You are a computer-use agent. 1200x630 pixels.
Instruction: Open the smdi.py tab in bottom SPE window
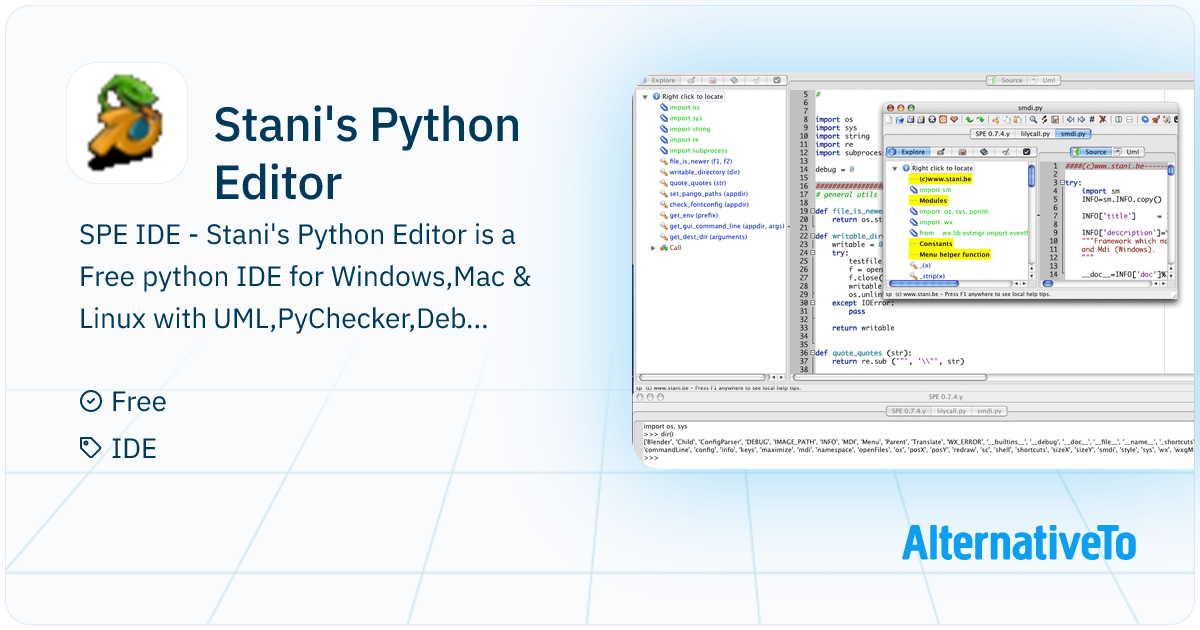[x=989, y=411]
